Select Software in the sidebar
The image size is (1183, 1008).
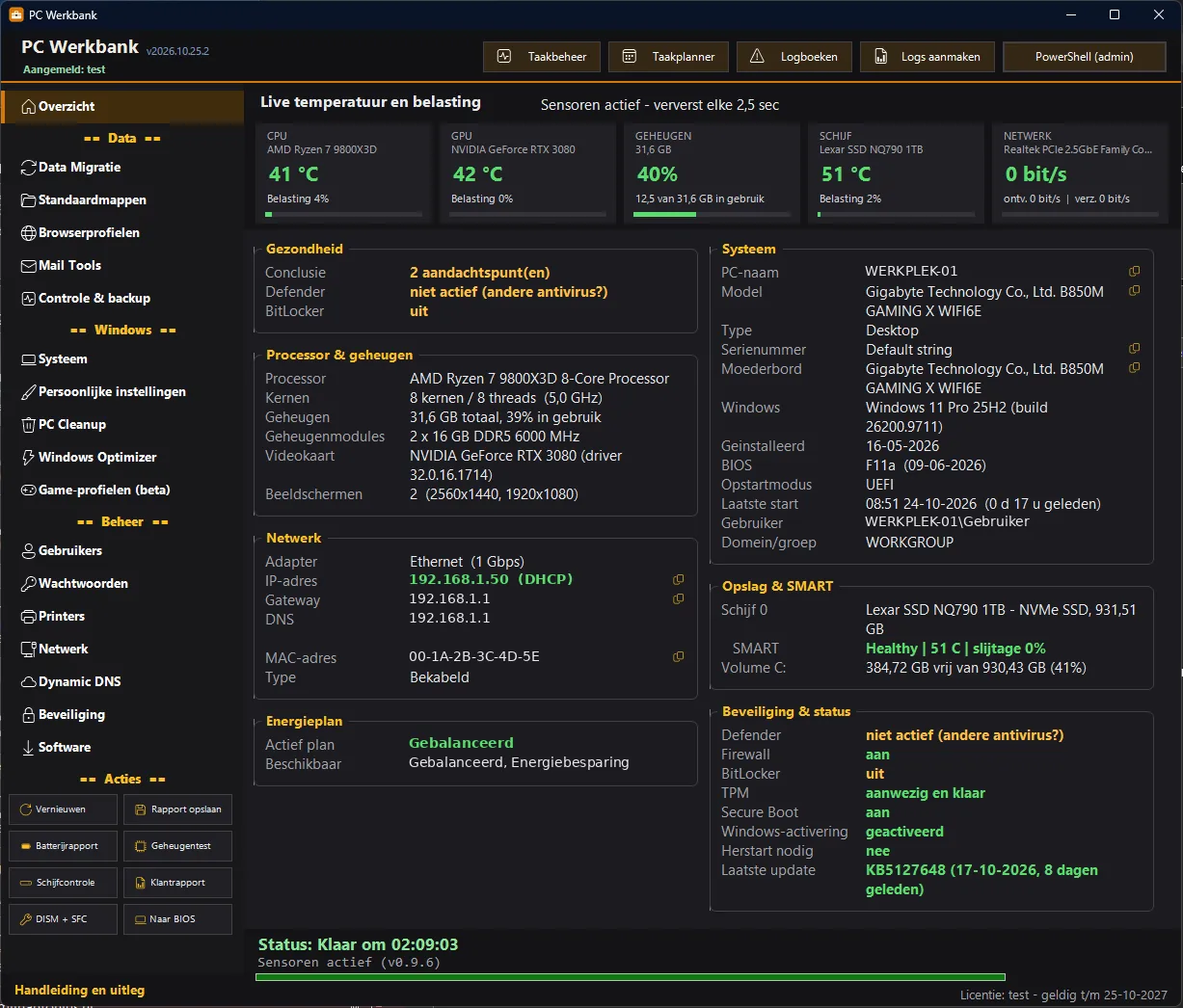click(122, 748)
